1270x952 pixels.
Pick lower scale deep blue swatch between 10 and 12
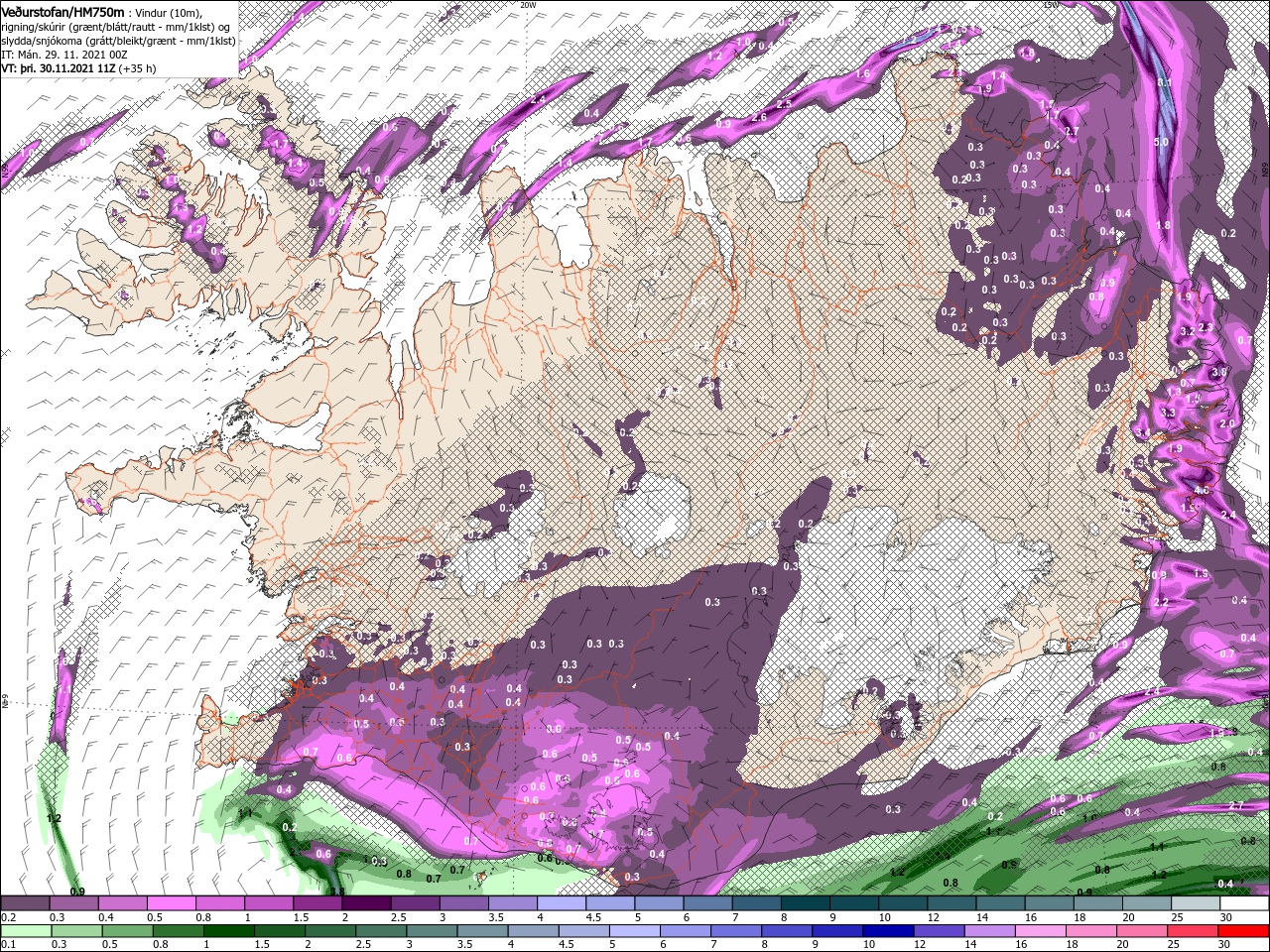click(888, 930)
